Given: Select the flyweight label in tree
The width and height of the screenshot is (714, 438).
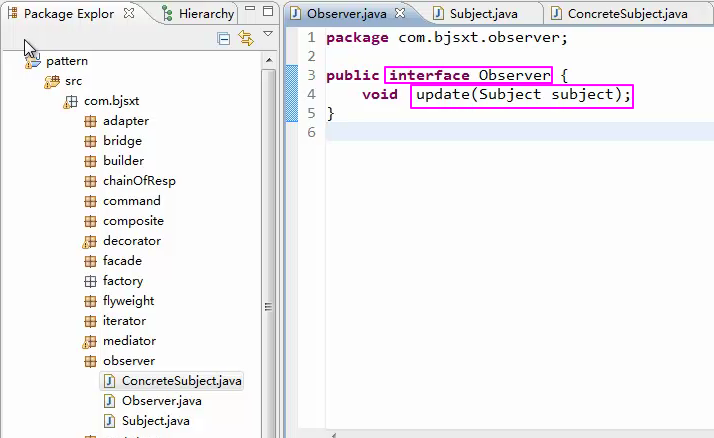Looking at the screenshot, I should tap(128, 301).
